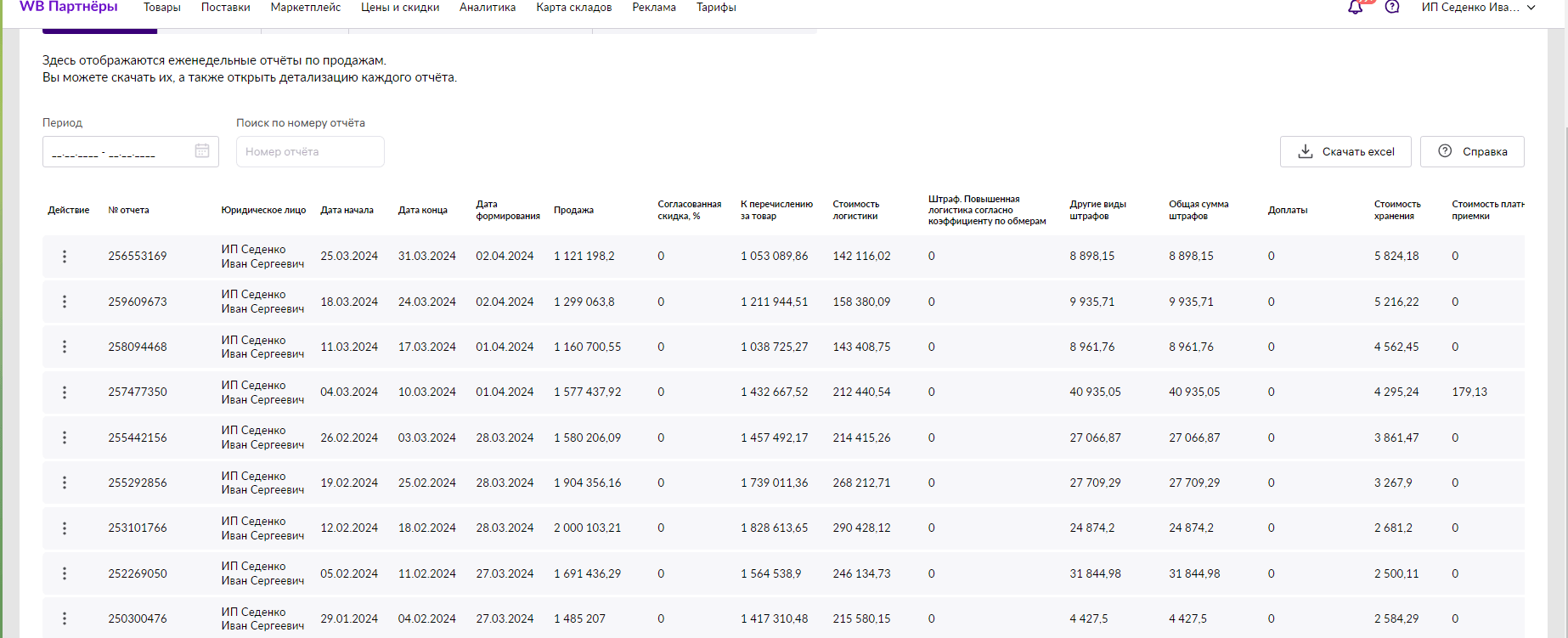Expand the ИП Седенко account dropdown
Screen dimensions: 1568x638
point(1478,8)
